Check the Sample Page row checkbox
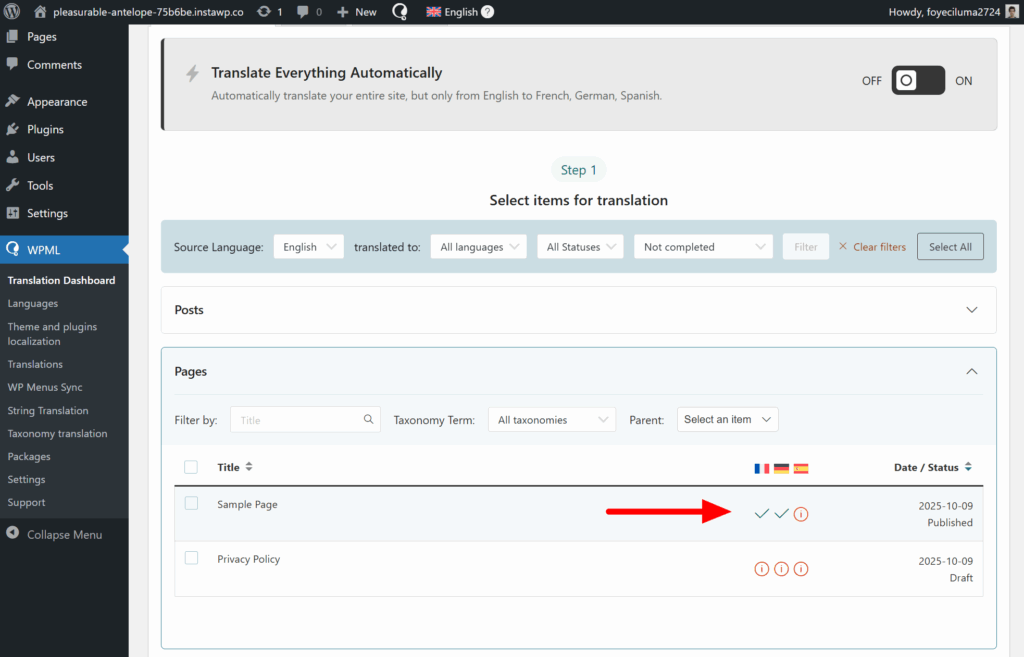Image resolution: width=1024 pixels, height=657 pixels. (191, 504)
